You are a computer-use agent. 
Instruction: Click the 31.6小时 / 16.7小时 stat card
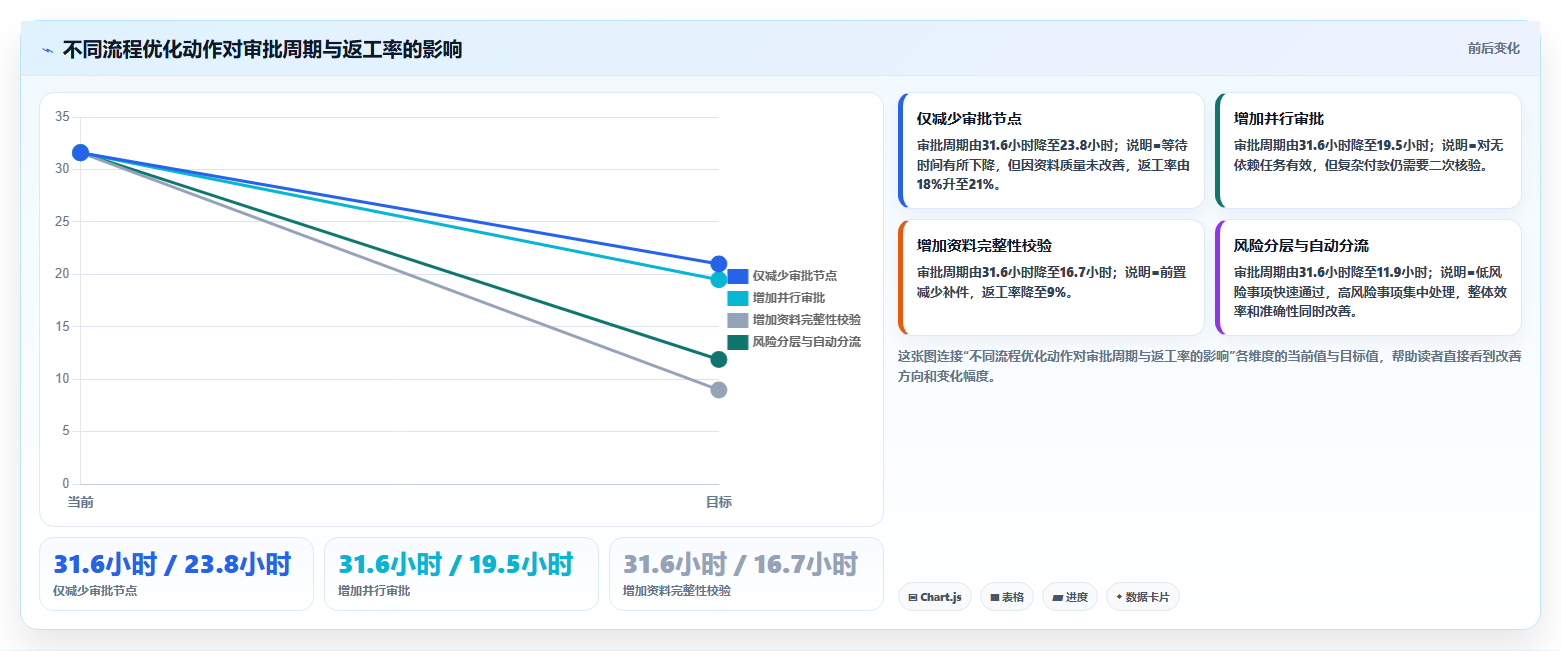click(746, 574)
